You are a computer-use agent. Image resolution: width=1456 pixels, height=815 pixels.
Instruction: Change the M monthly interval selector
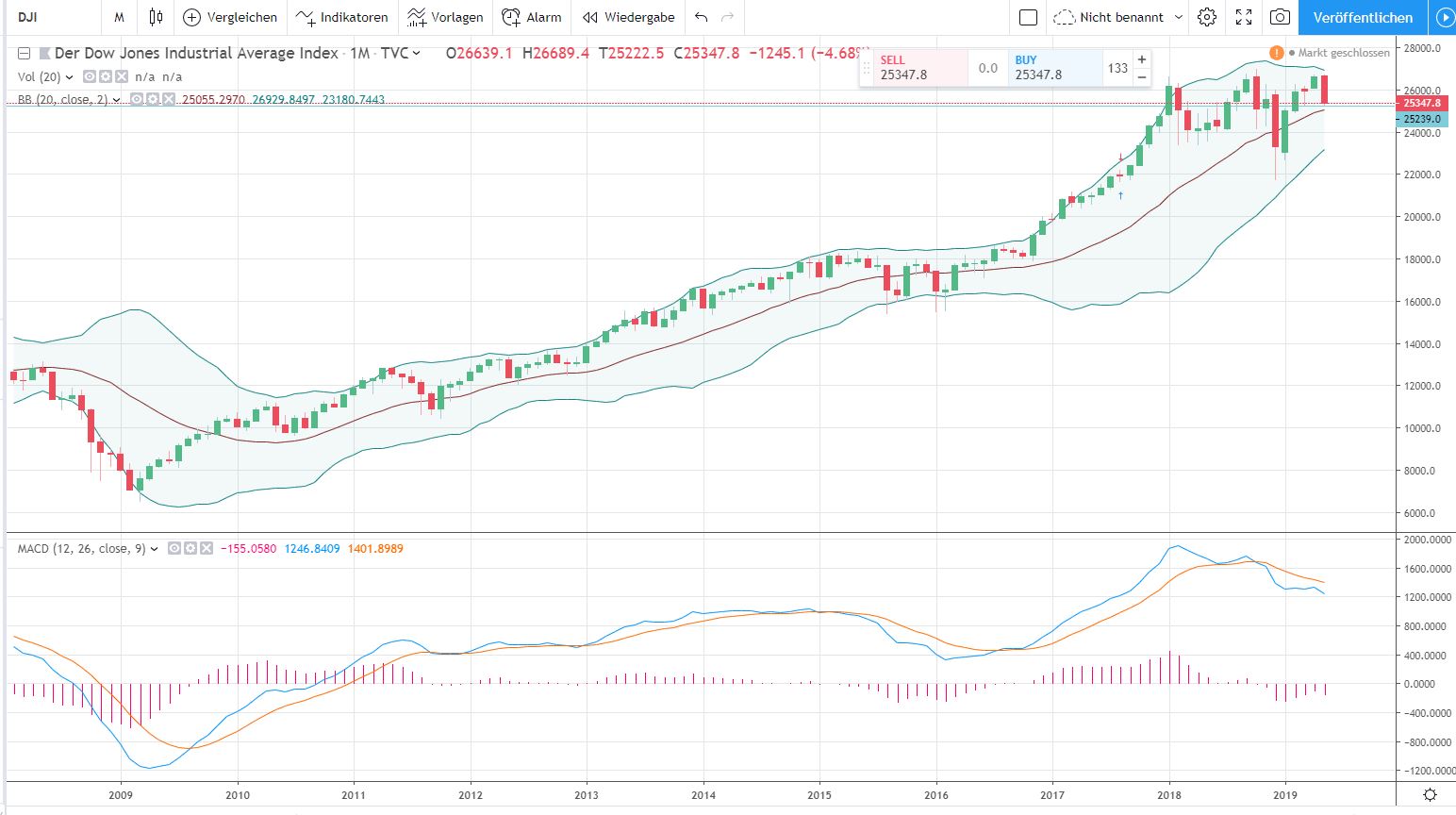tap(119, 17)
